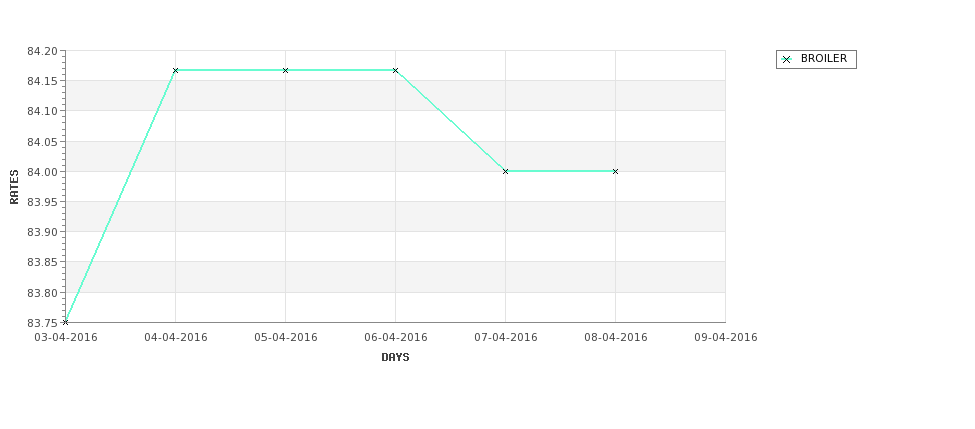Screen dimensions: 975x429
Task: Click the DAYS axis title
Action: click(x=395, y=358)
